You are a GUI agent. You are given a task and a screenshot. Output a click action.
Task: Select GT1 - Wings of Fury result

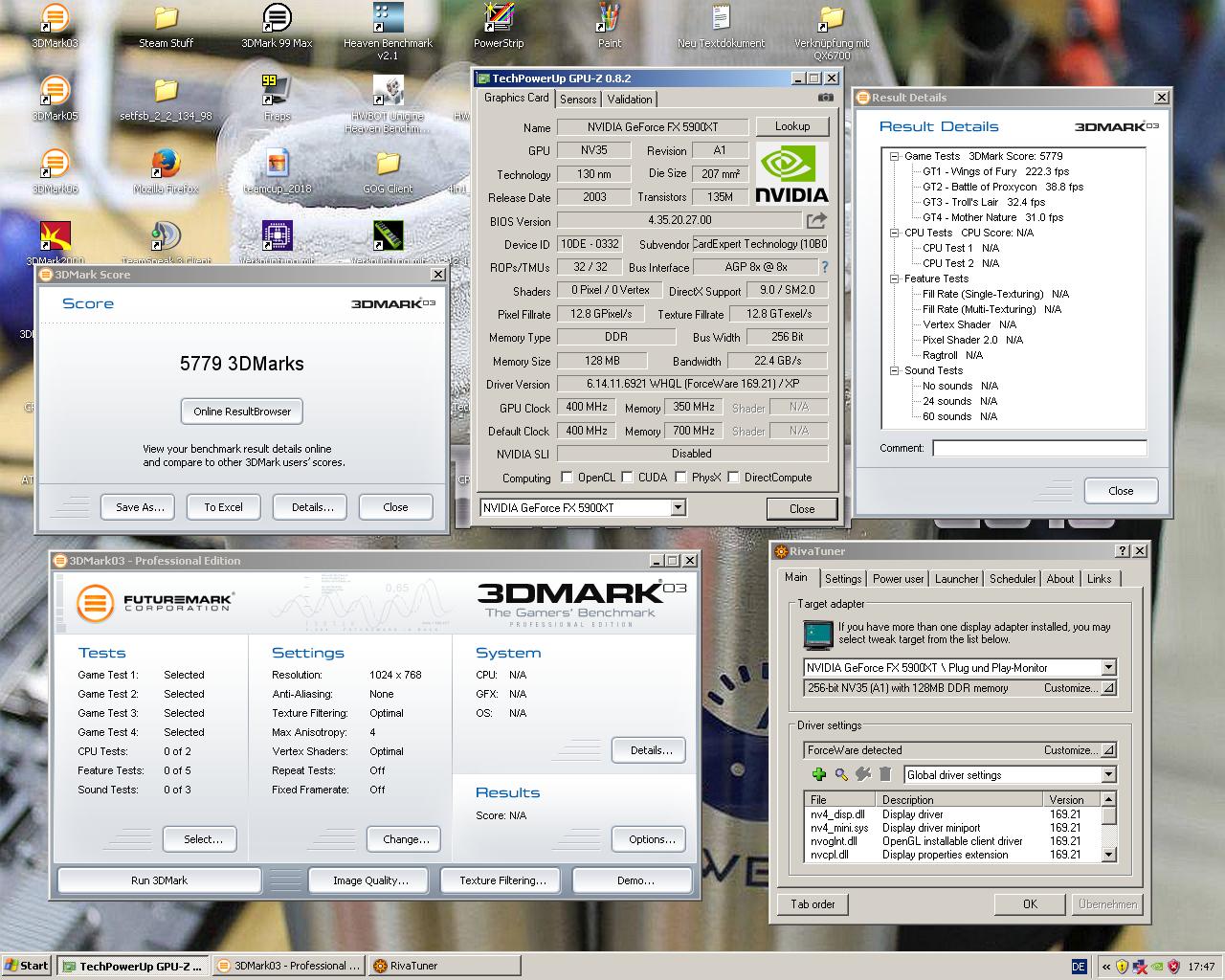pyautogui.click(x=995, y=171)
